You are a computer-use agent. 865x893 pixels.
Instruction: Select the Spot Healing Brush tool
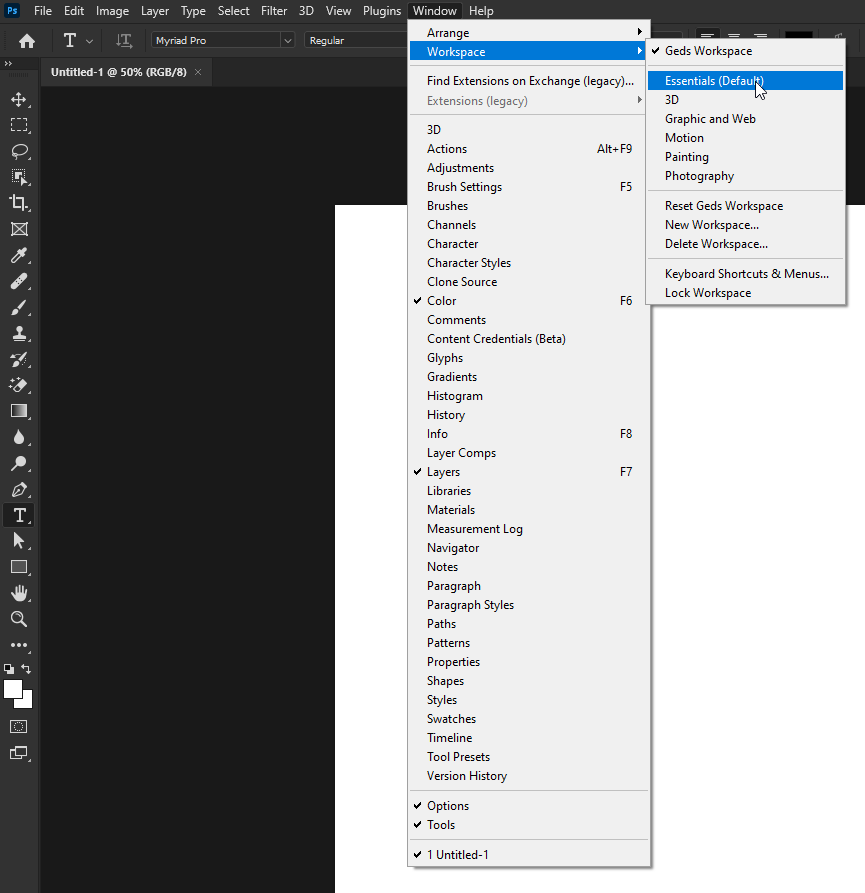19,281
